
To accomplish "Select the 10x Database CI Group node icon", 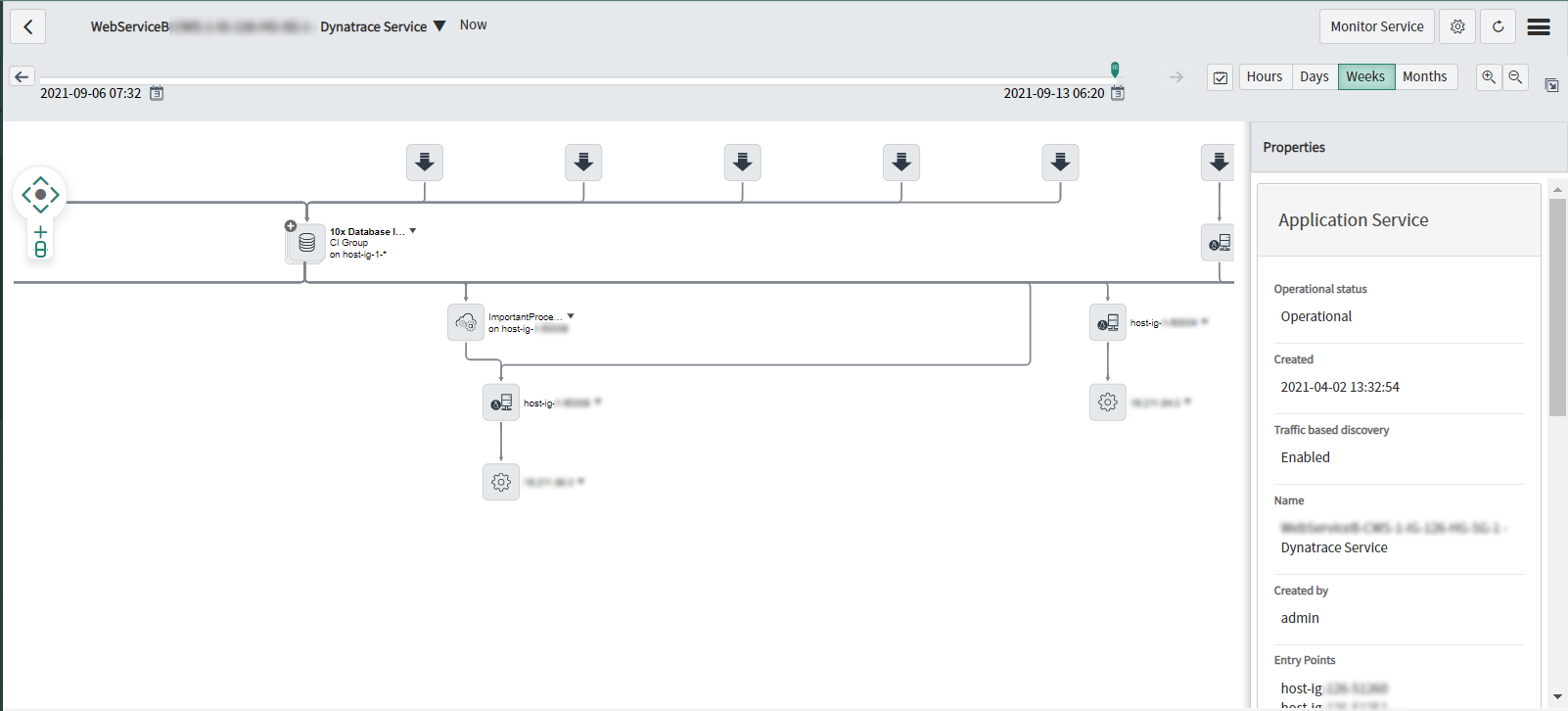I will pos(306,243).
